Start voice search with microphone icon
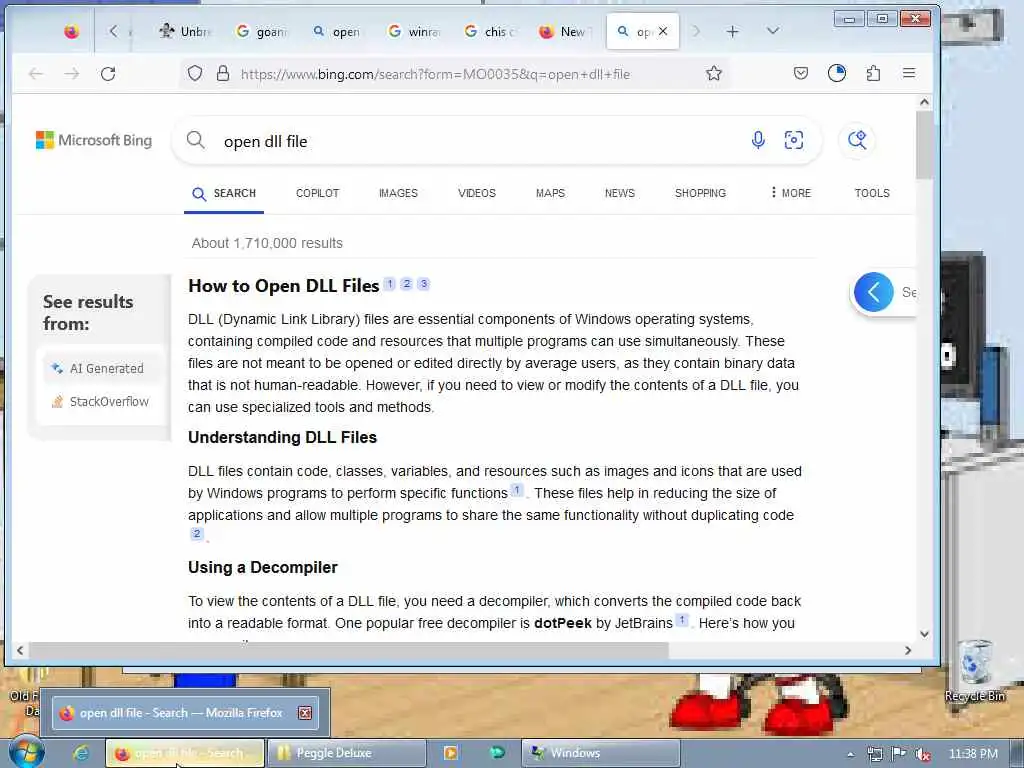The image size is (1024, 768). pyautogui.click(x=758, y=140)
